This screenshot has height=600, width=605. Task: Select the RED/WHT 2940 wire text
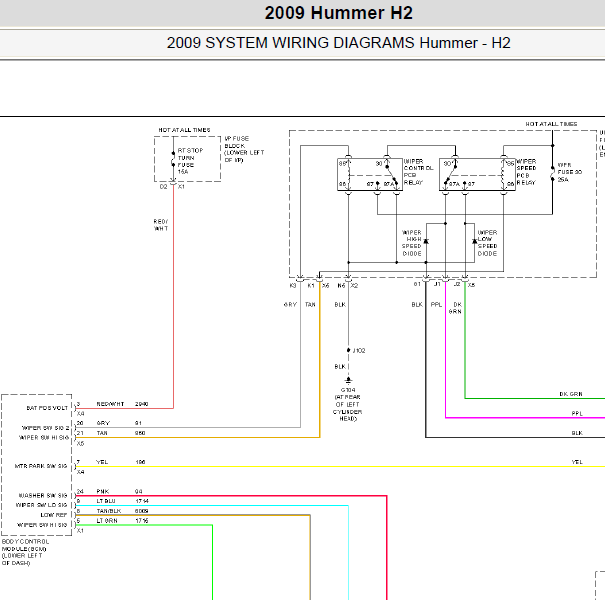[x=122, y=404]
